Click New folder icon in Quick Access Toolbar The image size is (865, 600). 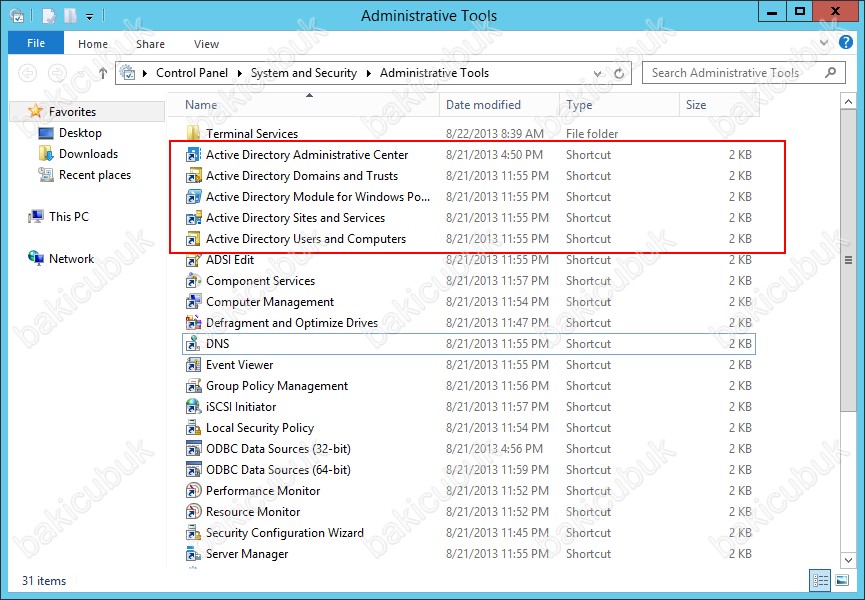(x=70, y=16)
